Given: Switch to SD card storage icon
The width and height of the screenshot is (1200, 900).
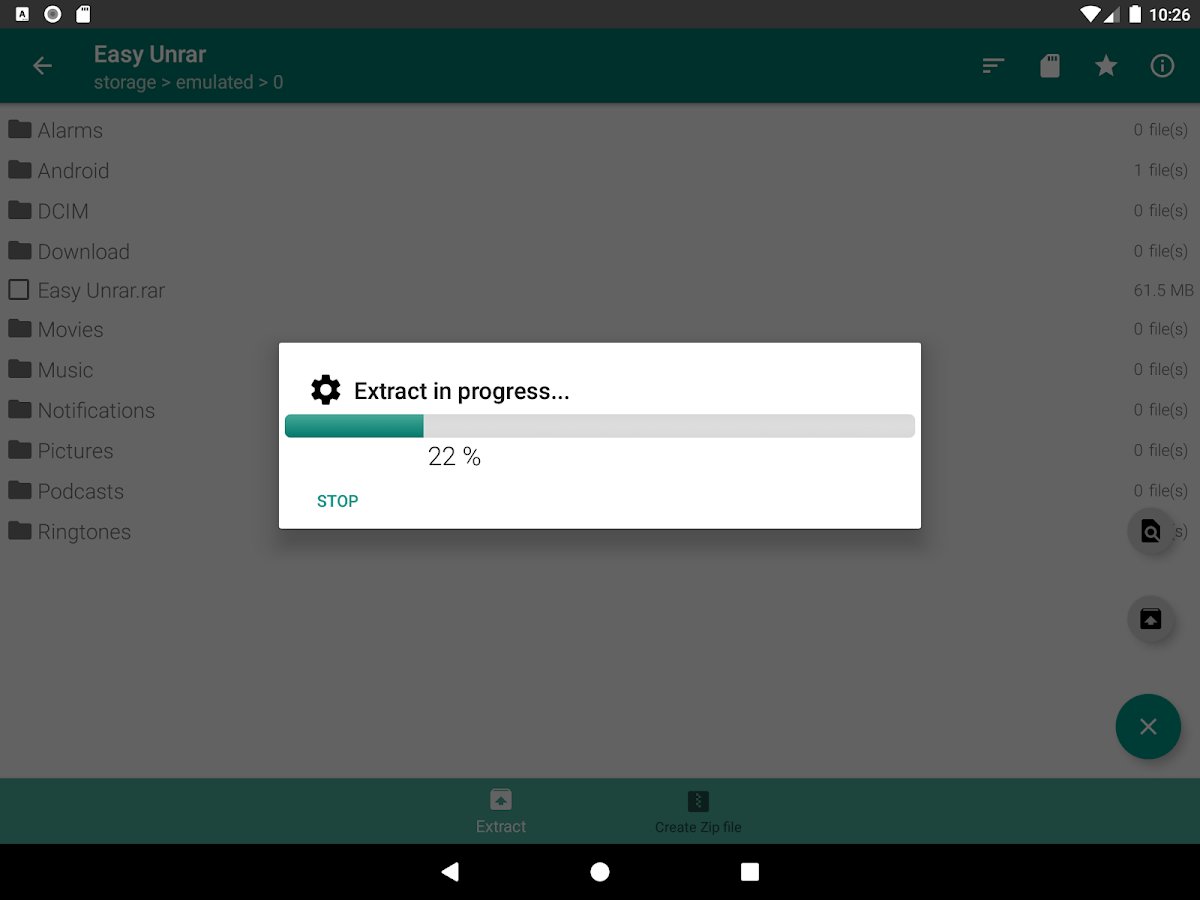Looking at the screenshot, I should tap(1050, 66).
